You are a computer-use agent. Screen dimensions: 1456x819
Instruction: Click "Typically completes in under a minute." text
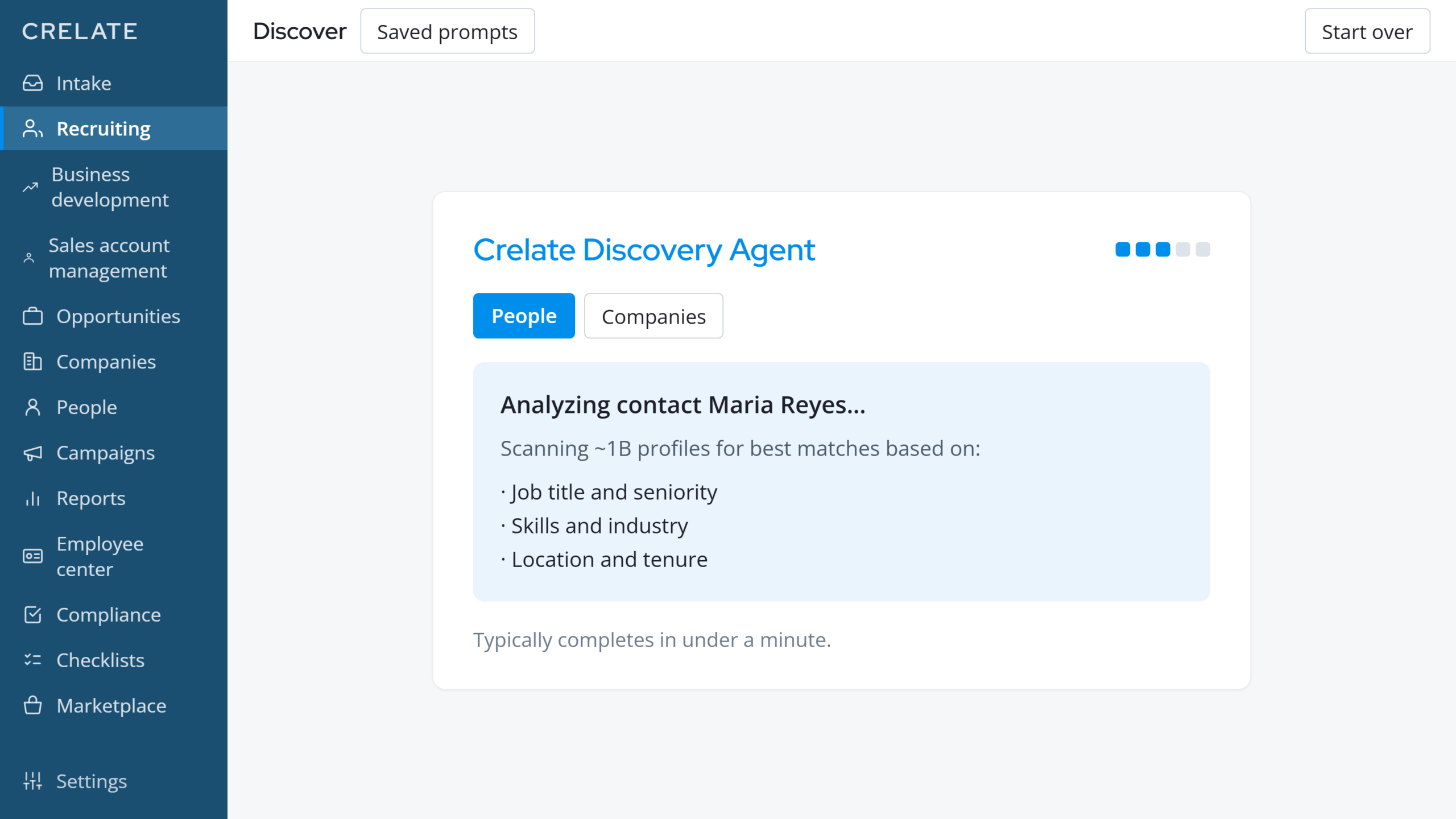(652, 640)
